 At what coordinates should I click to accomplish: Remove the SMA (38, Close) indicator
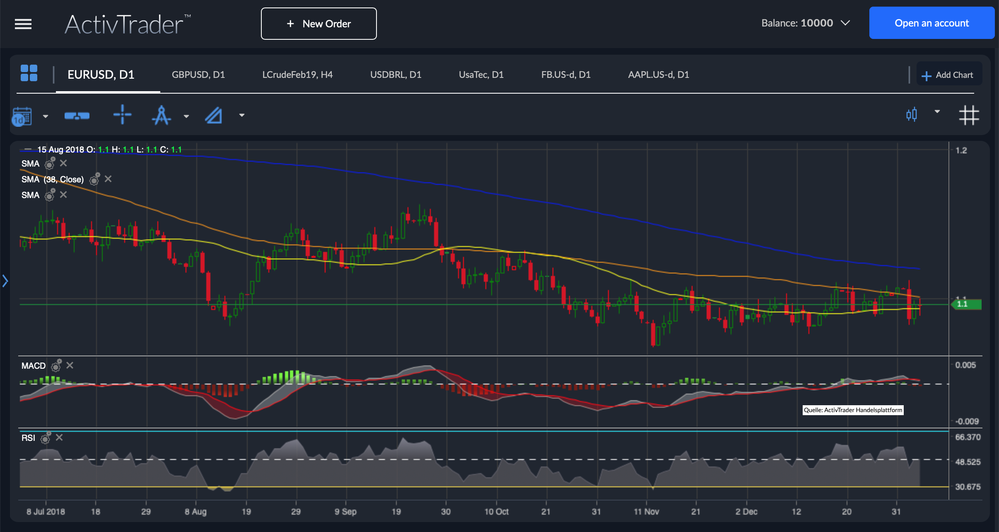click(x=108, y=179)
